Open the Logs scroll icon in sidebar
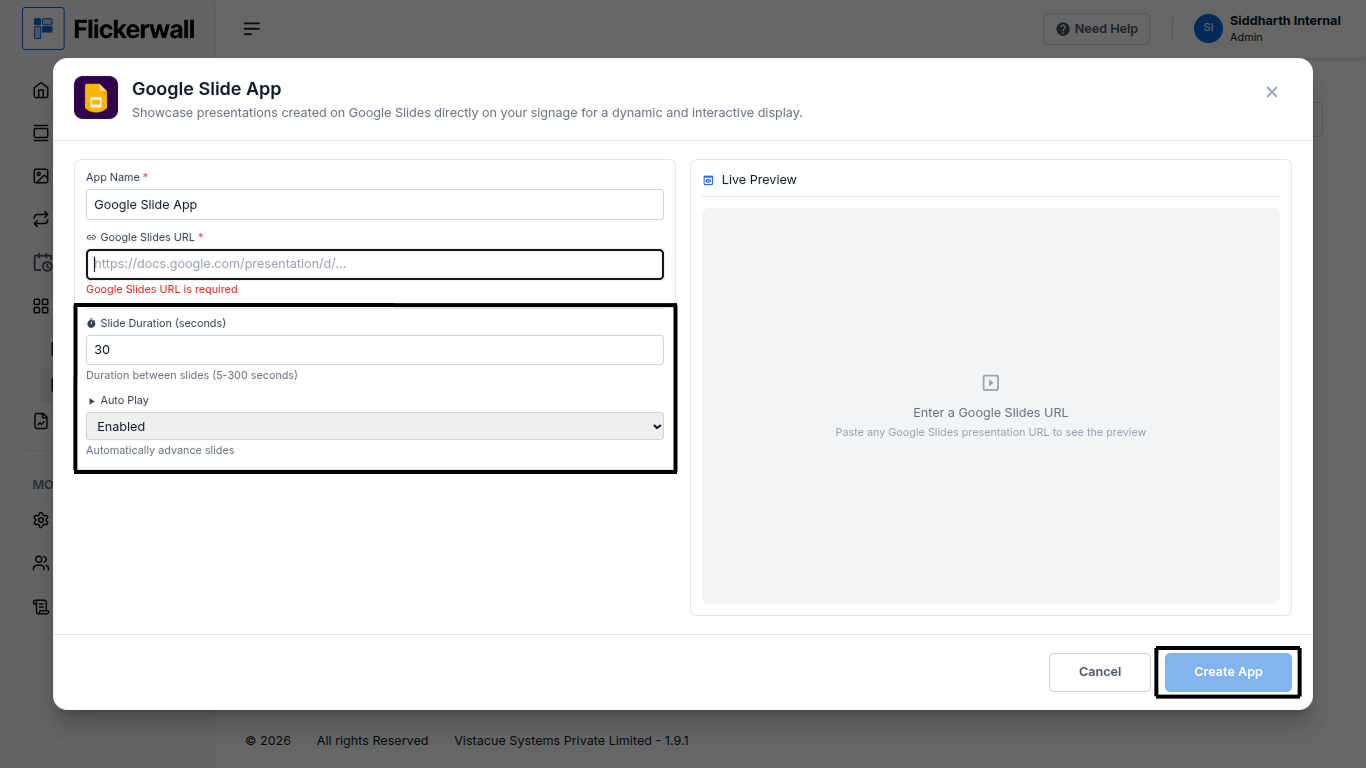Image resolution: width=1366 pixels, height=768 pixels. (x=41, y=606)
